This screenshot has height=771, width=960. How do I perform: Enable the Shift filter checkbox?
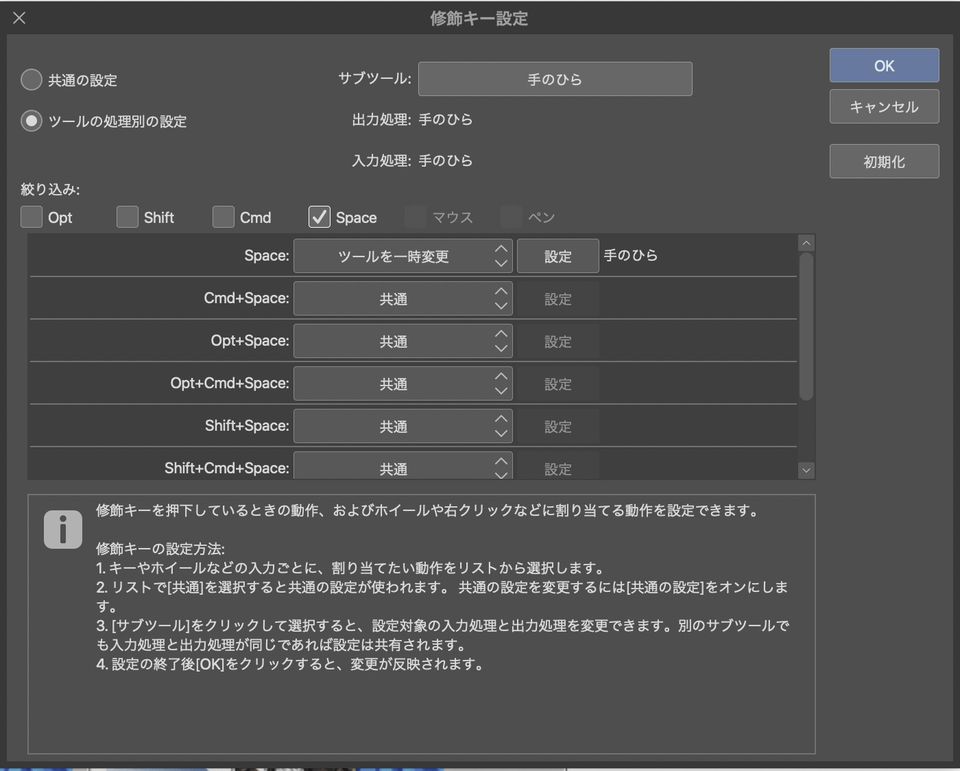pyautogui.click(x=127, y=216)
